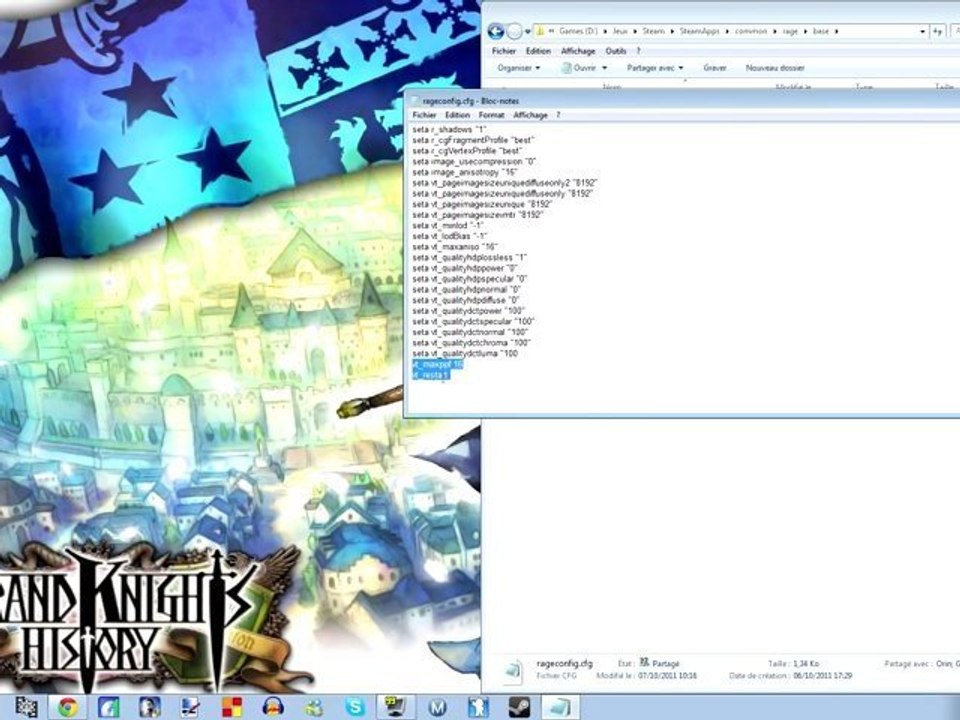This screenshot has width=960, height=720.
Task: Open Edition menu in Bloc-notes
Action: [457, 115]
